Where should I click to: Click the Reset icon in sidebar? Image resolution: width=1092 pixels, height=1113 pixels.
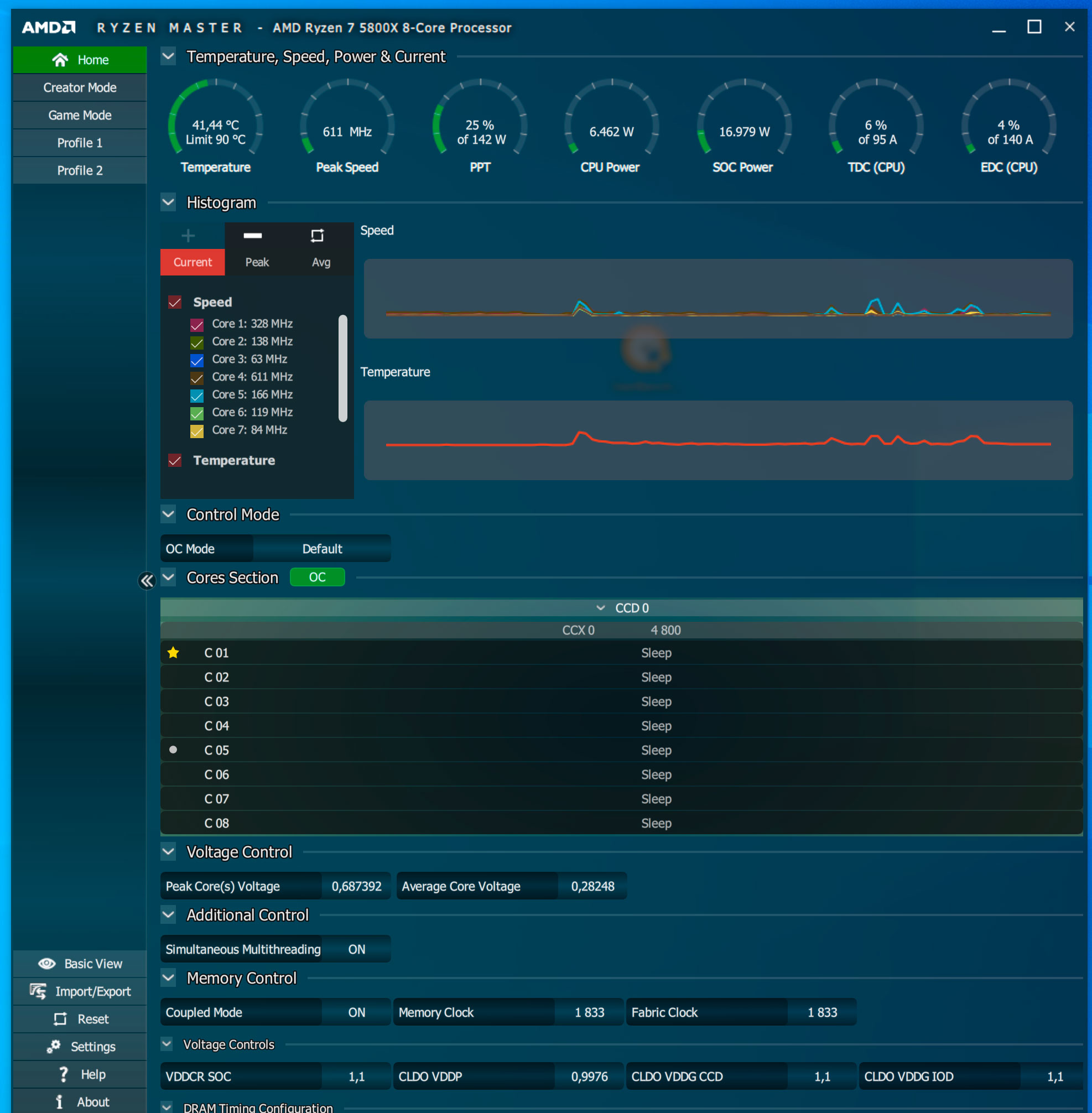(x=60, y=1019)
